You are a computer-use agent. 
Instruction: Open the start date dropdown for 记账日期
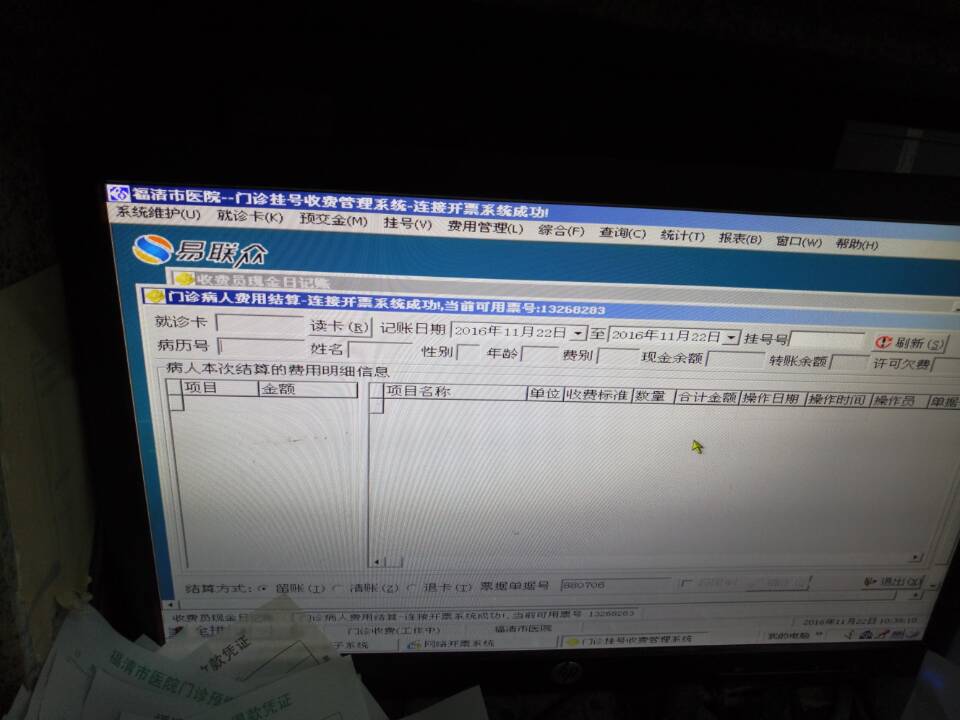point(578,333)
